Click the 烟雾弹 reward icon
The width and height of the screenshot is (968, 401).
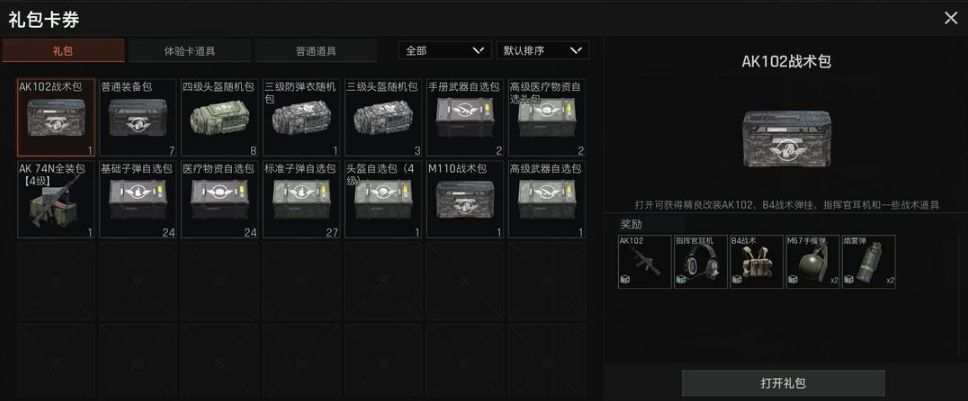pos(869,262)
